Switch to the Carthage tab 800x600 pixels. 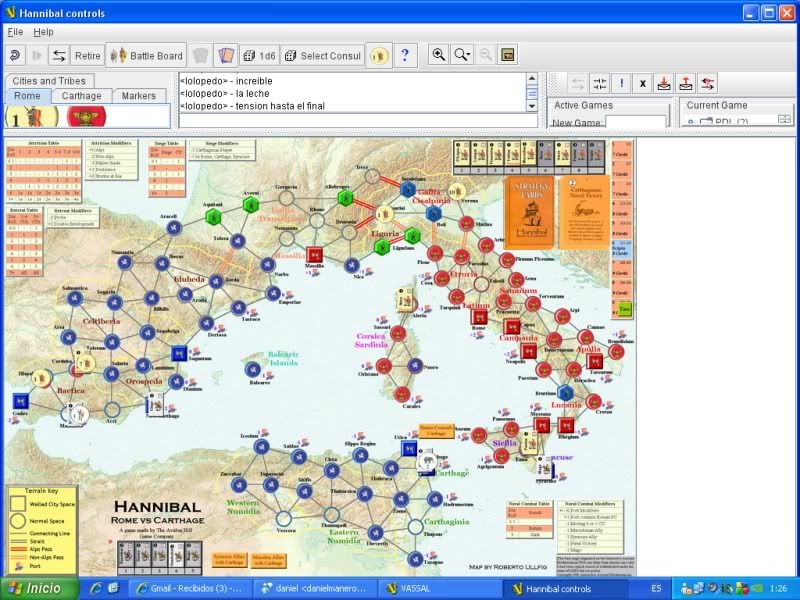82,95
